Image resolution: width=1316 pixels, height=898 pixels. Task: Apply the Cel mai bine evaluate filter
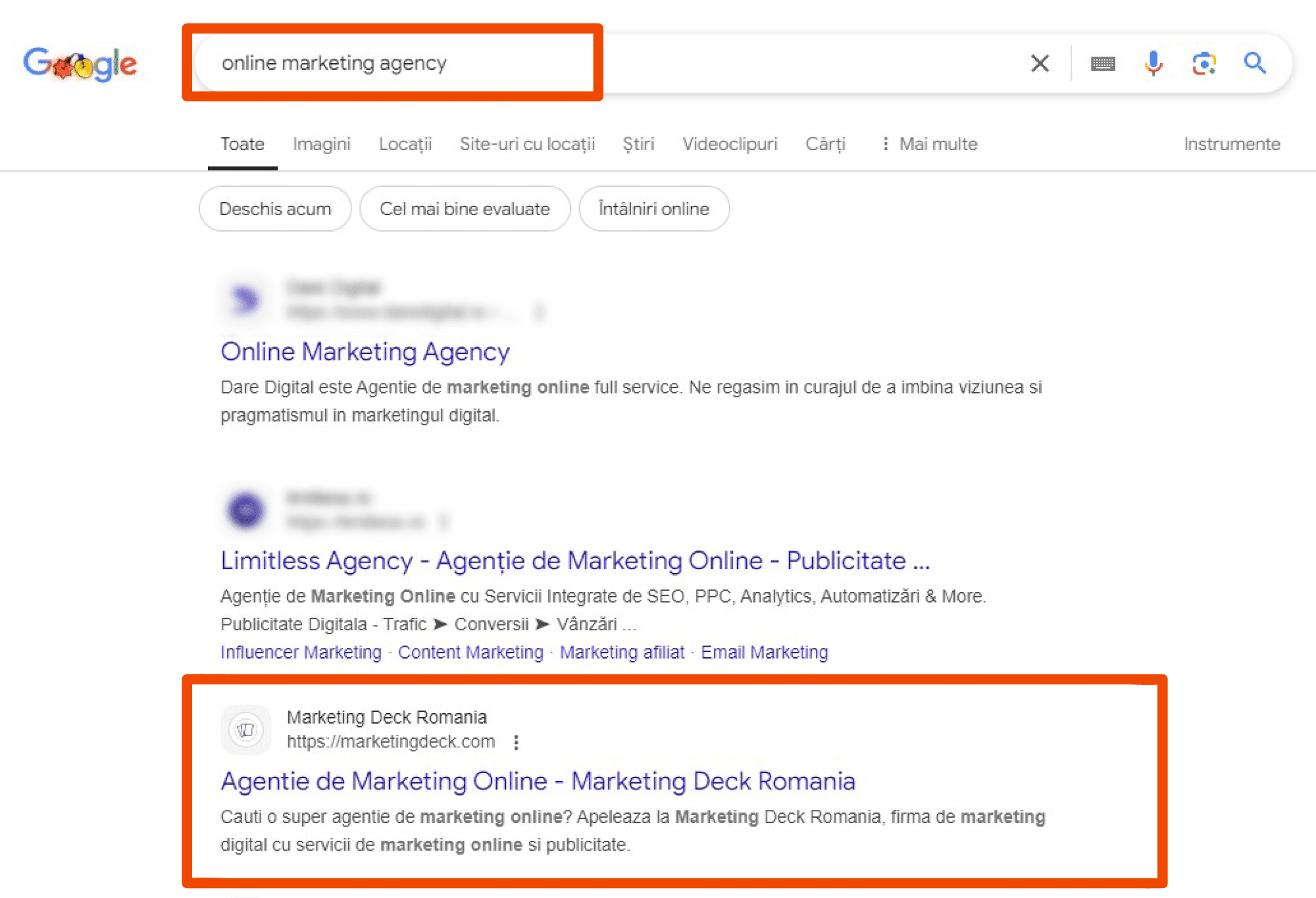pos(465,209)
